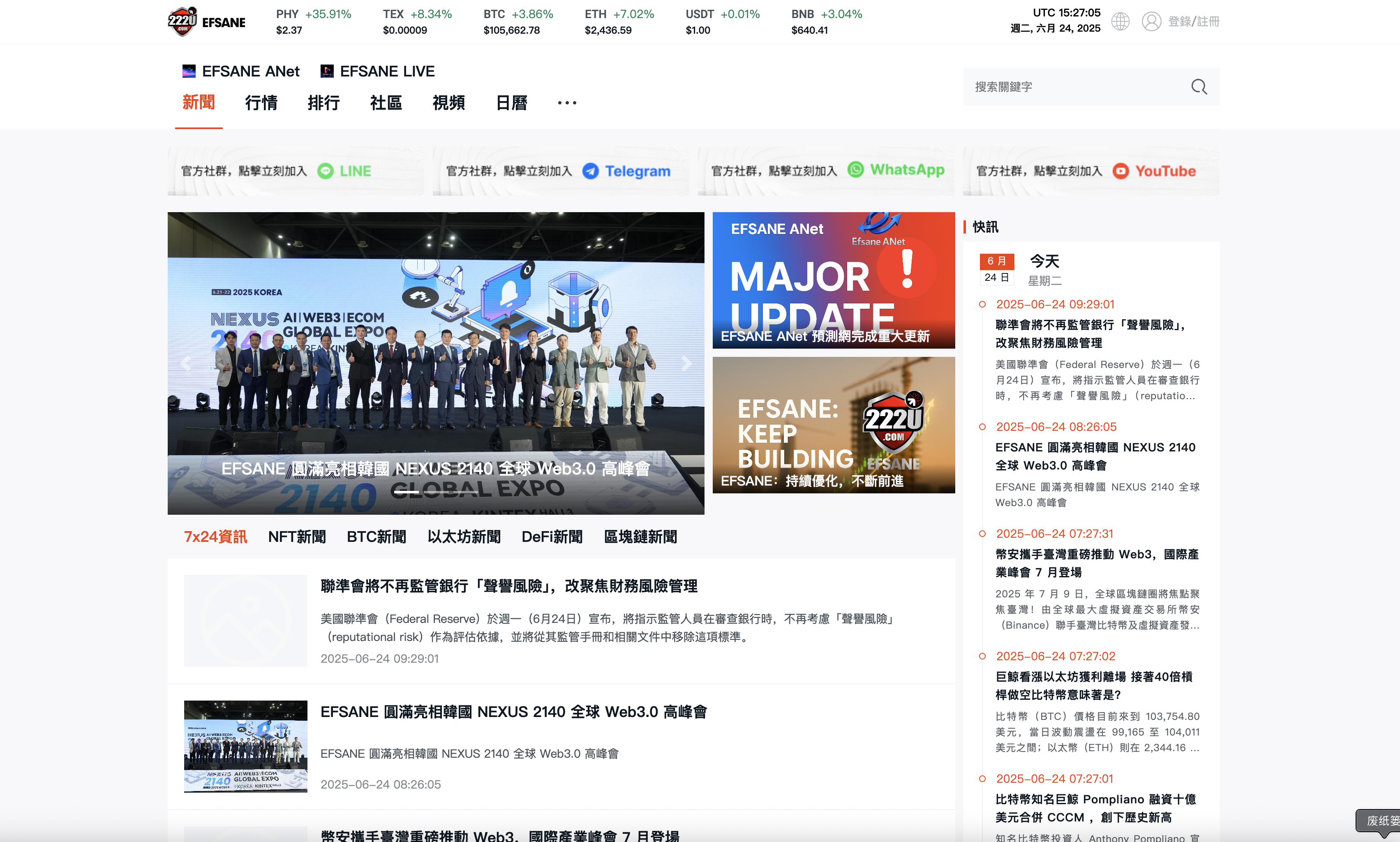Image resolution: width=1400 pixels, height=842 pixels.
Task: Open the 社區 section in the navigation
Action: point(386,103)
